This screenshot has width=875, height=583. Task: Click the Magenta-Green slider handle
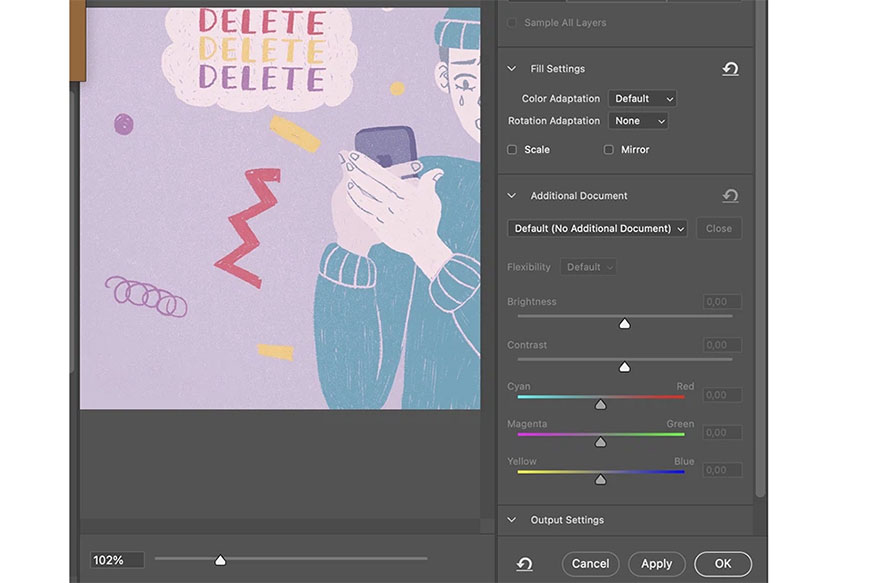point(600,442)
